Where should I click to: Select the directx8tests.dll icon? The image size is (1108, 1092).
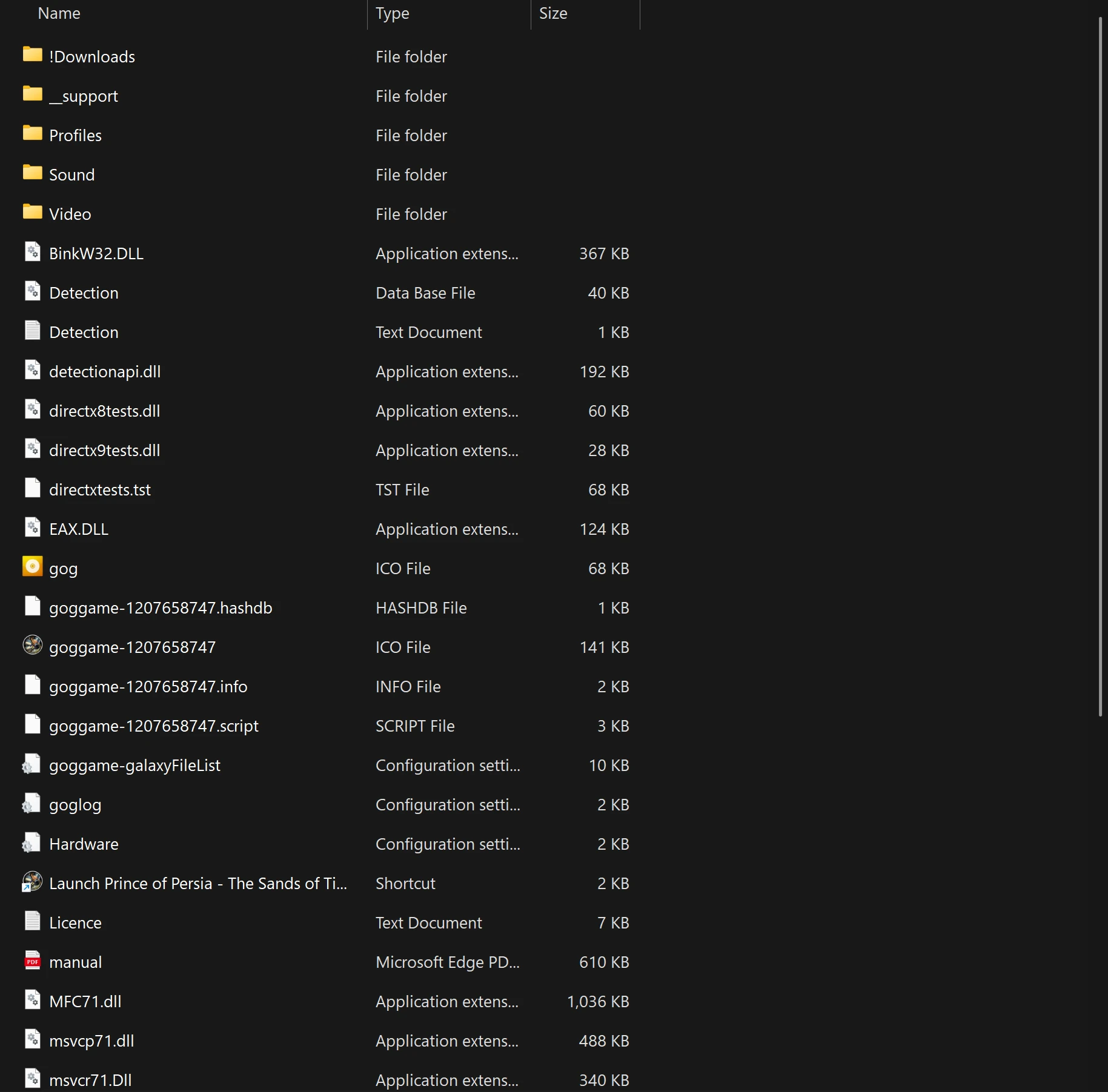click(33, 409)
